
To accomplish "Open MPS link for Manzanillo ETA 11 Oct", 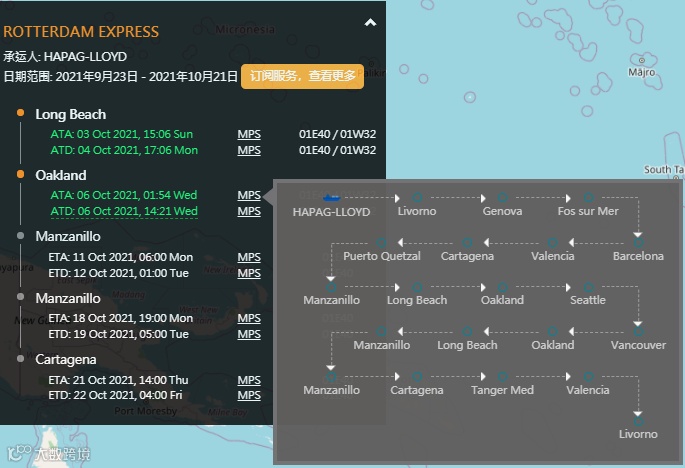I will tap(249, 257).
